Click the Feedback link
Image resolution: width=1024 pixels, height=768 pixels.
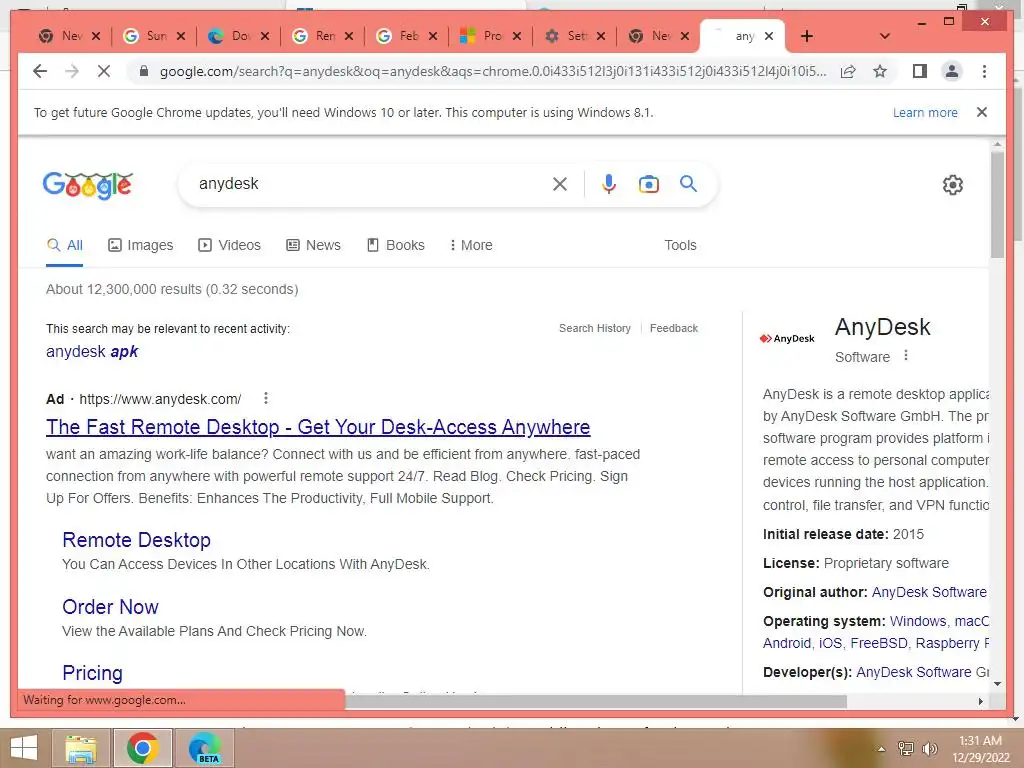pyautogui.click(x=673, y=328)
